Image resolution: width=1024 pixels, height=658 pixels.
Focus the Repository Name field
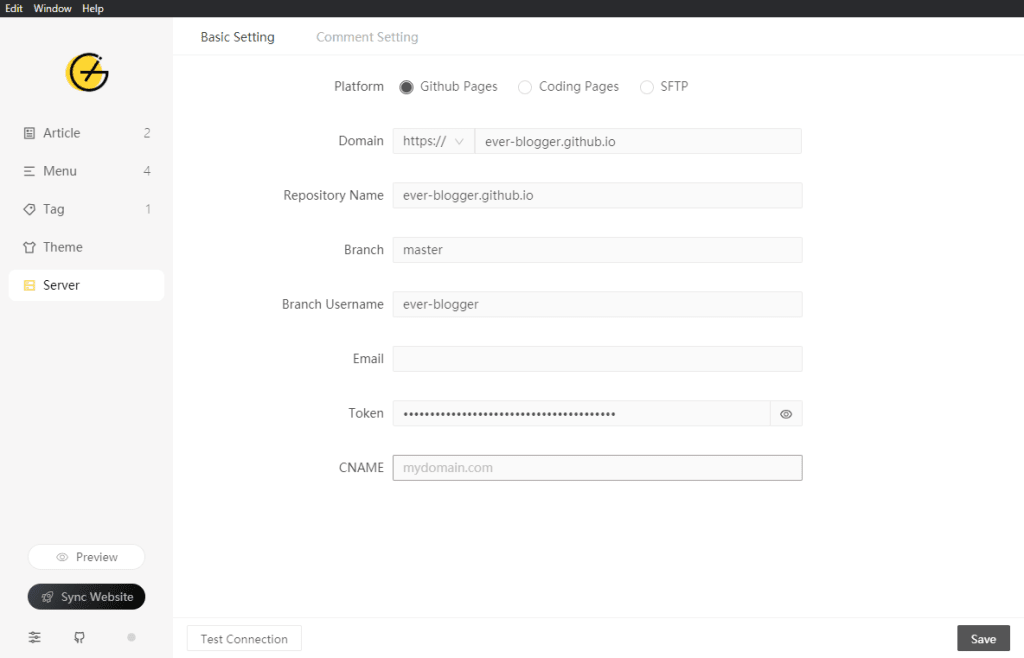click(597, 195)
